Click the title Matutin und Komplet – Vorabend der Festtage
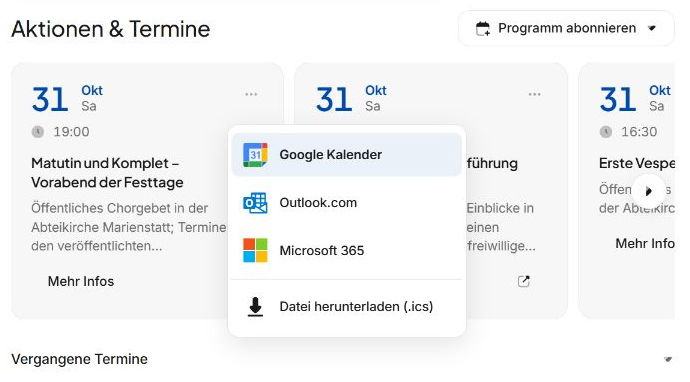The height and width of the screenshot is (382, 690). click(107, 173)
